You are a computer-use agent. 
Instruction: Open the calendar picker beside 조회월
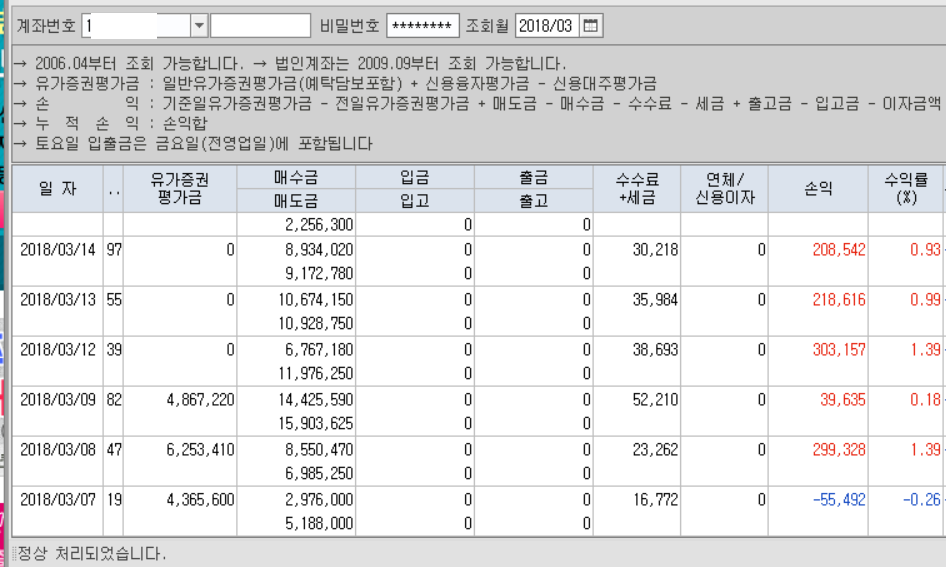click(592, 26)
